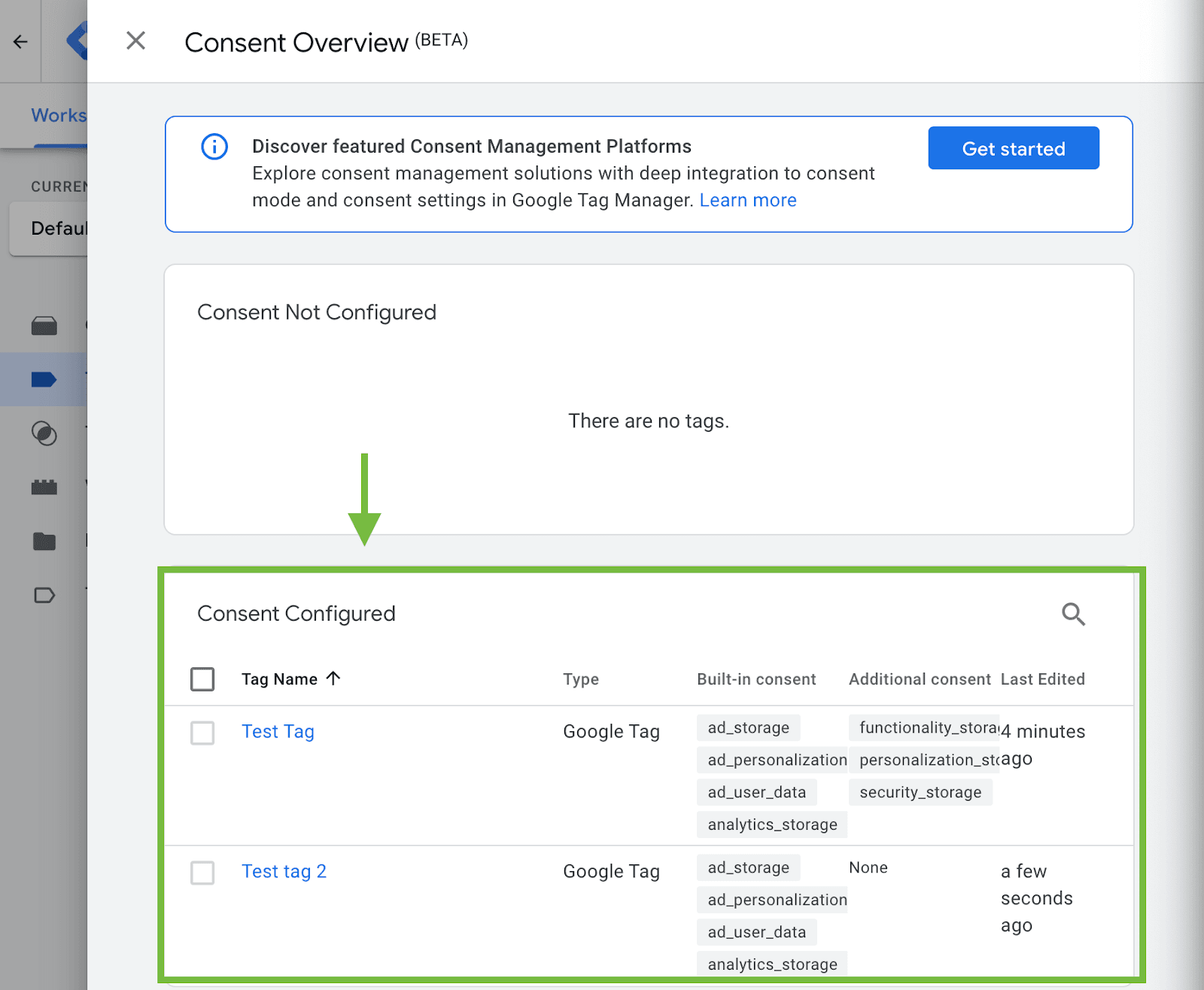
Task: Switch to the Workspace tab
Action: (60, 114)
